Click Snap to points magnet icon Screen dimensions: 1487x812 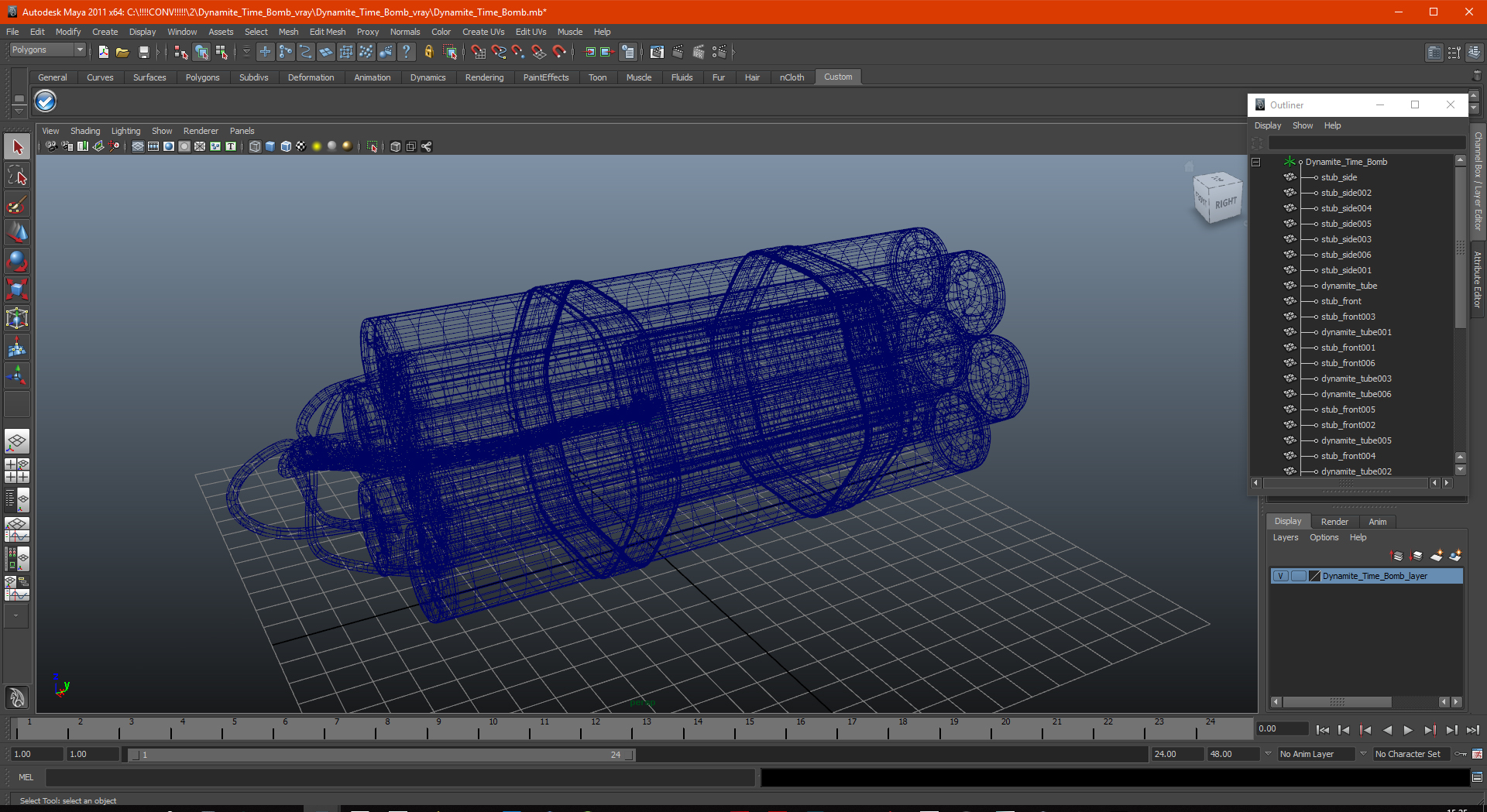(518, 52)
